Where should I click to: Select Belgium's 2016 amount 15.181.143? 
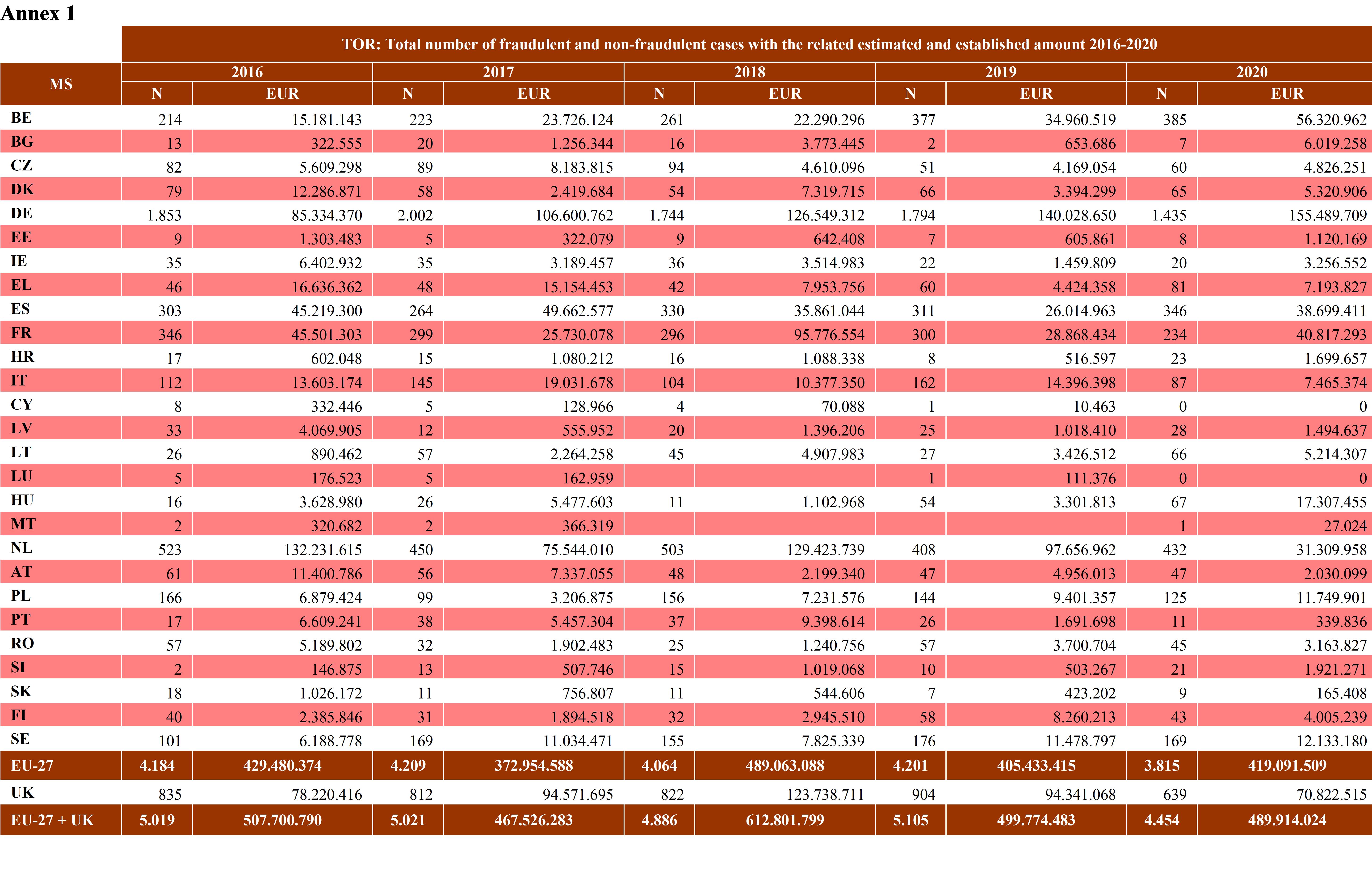point(327,119)
